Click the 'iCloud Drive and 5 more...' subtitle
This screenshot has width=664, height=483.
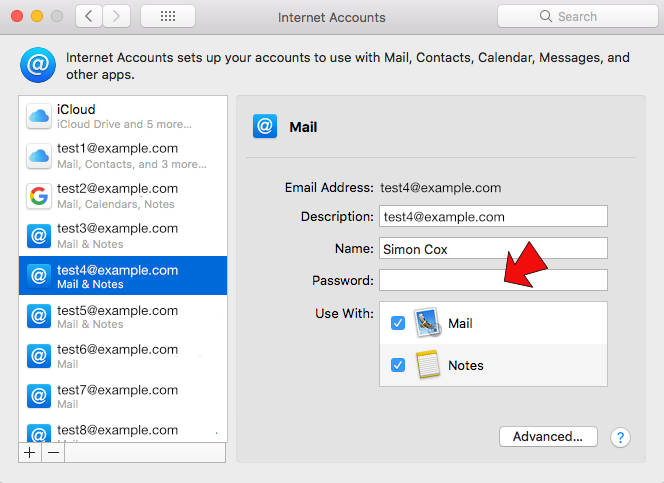tap(124, 124)
